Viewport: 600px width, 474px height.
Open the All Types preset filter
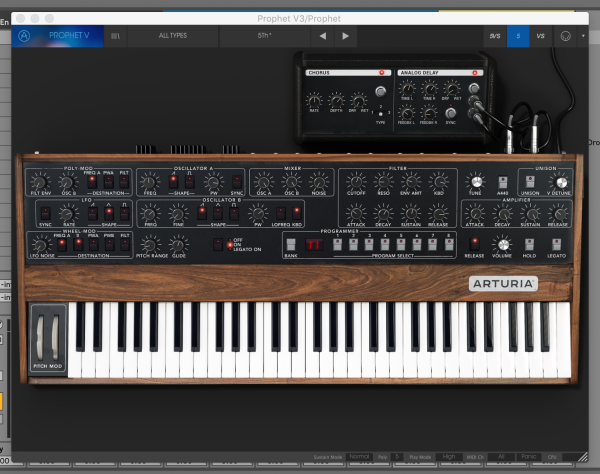point(173,36)
